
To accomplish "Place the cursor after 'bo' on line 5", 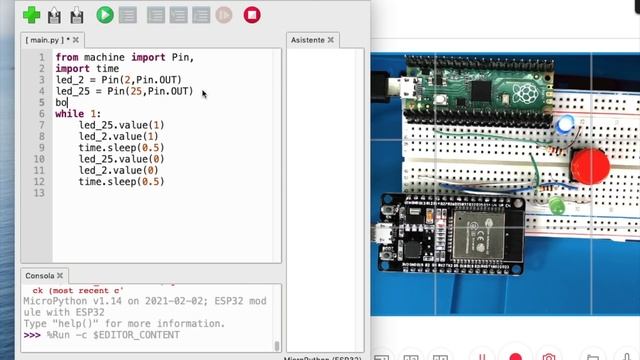I will [x=67, y=102].
